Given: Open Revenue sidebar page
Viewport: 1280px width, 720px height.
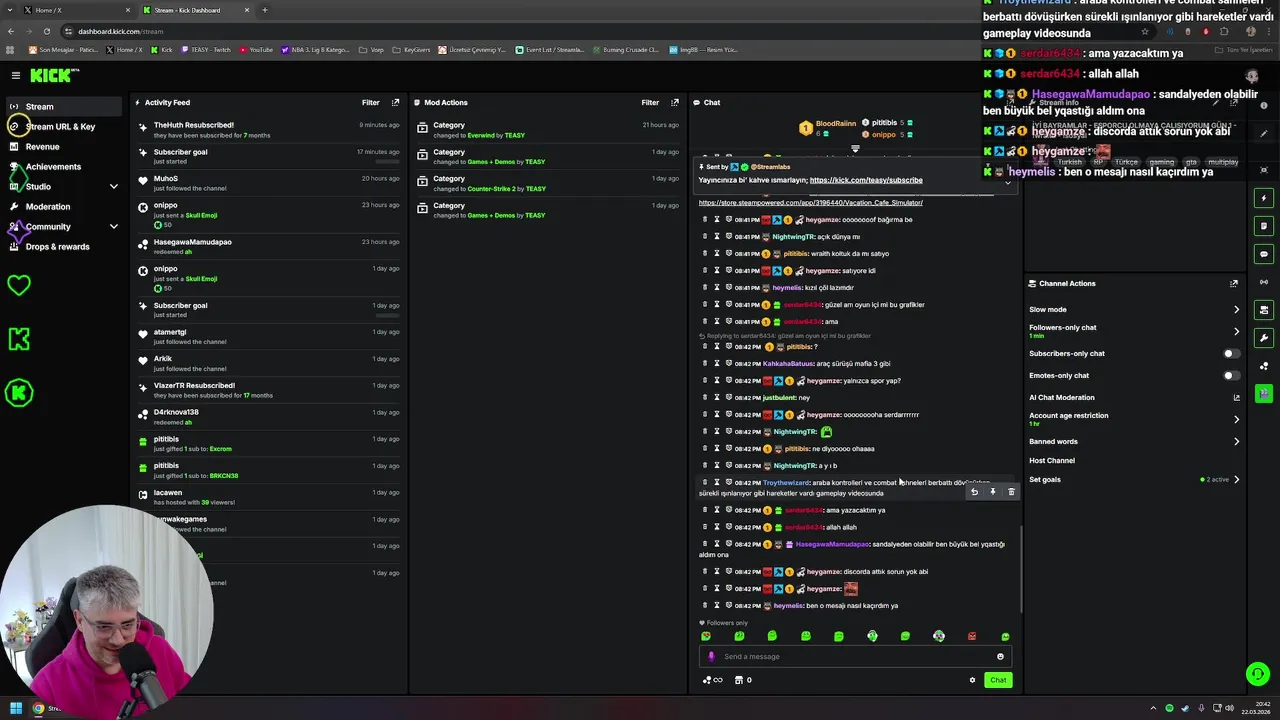Looking at the screenshot, I should click(62, 146).
